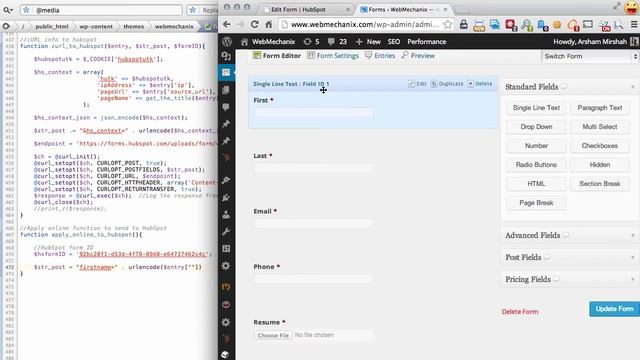Click the browser address bar URL

pos(364,24)
